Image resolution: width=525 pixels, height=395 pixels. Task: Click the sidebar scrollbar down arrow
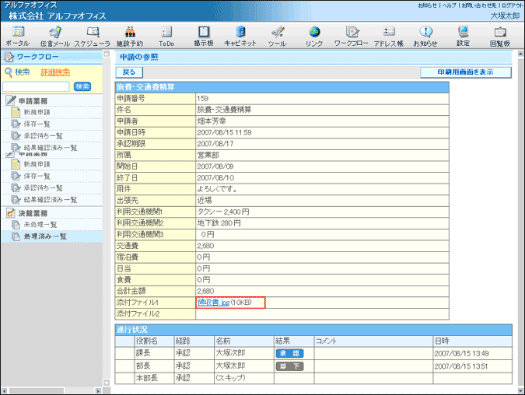pyautogui.click(x=106, y=382)
